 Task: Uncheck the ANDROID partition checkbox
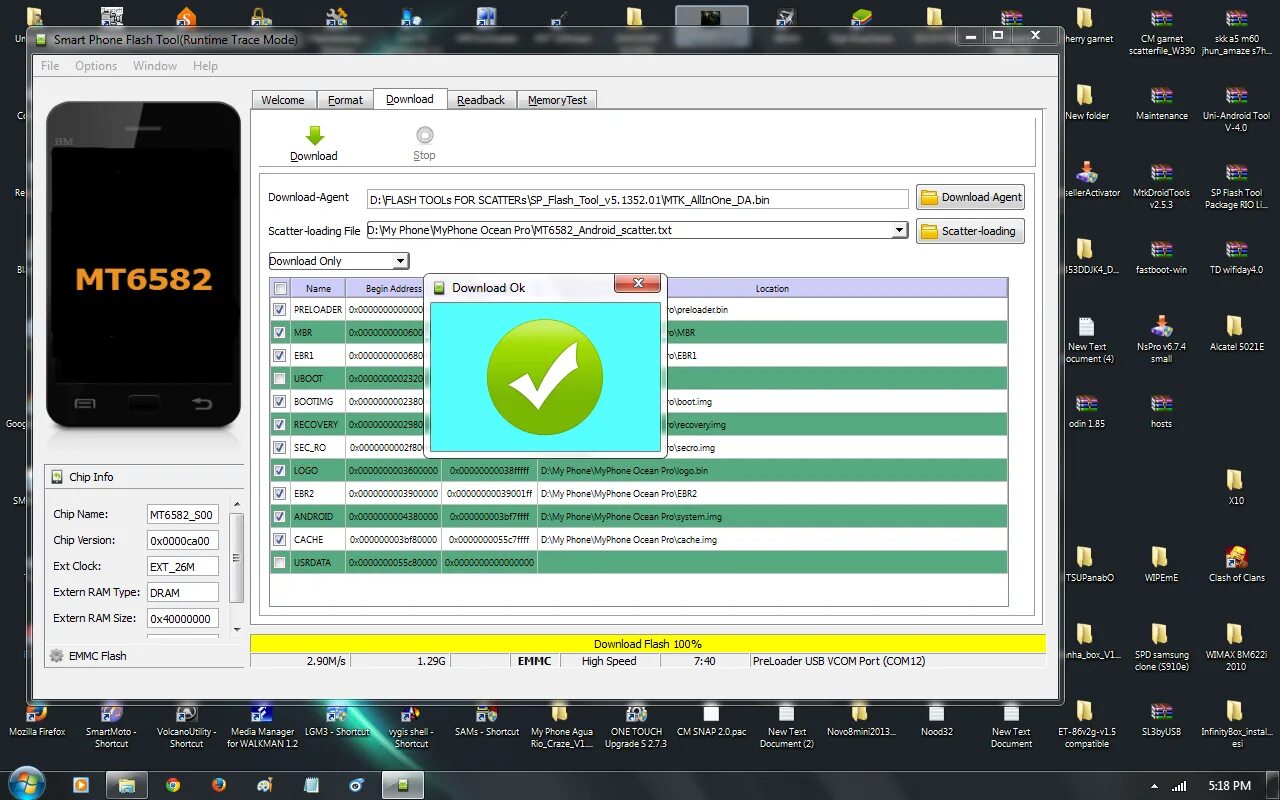(x=280, y=517)
